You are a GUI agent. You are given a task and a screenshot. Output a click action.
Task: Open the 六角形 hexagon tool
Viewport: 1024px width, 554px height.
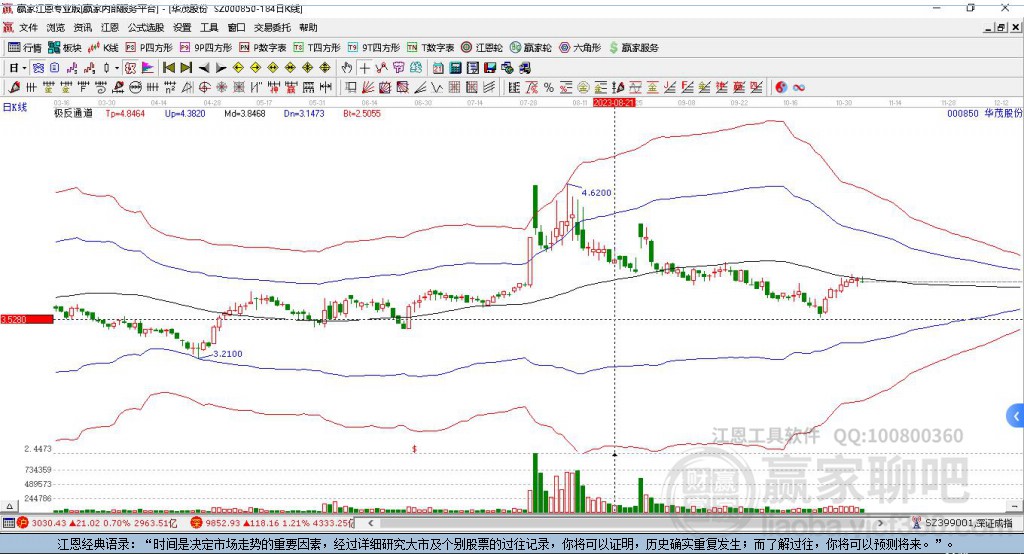pos(580,48)
